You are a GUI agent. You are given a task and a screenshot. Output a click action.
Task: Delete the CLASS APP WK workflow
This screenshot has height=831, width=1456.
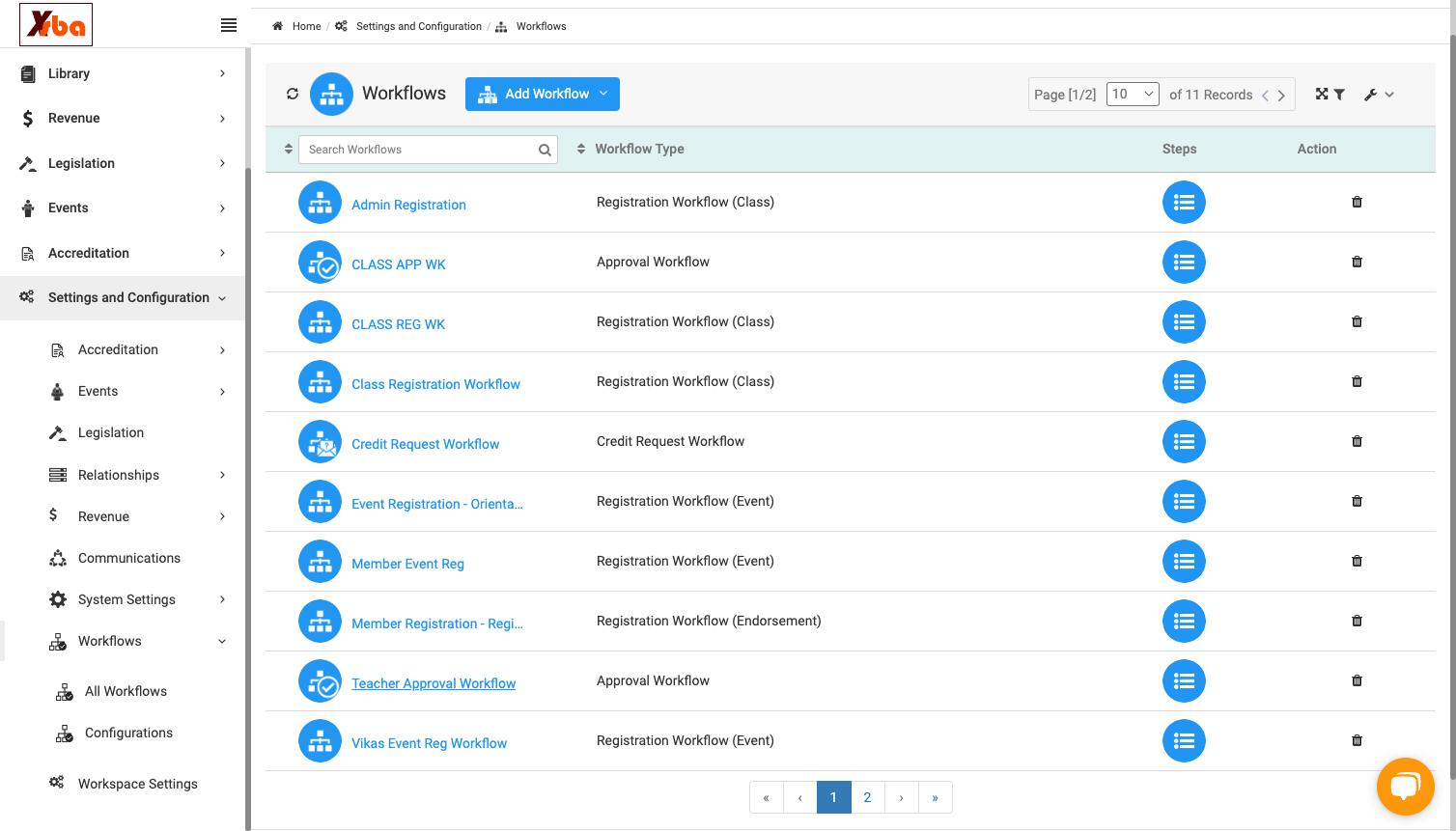[1357, 262]
